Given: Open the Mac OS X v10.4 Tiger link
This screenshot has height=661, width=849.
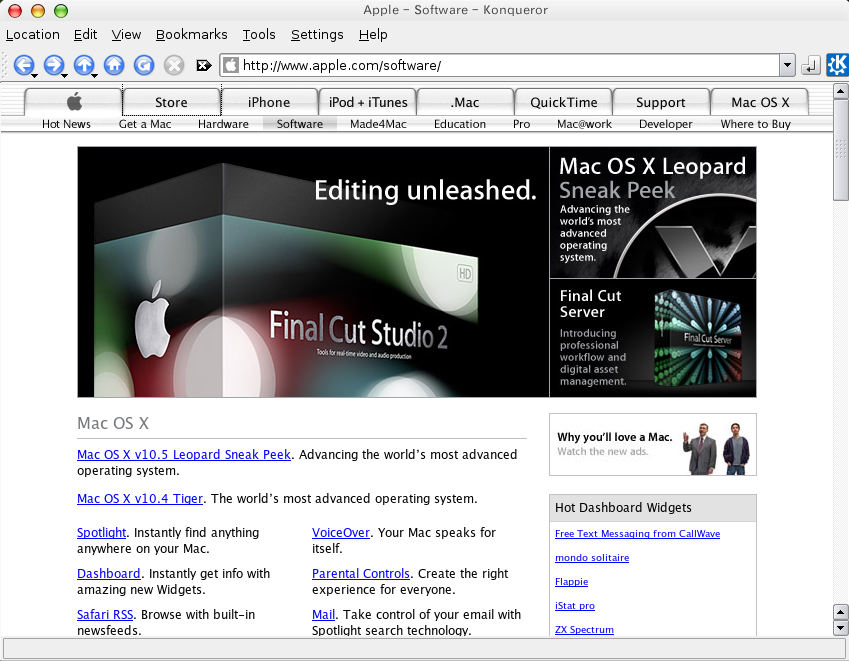Looking at the screenshot, I should (x=140, y=498).
